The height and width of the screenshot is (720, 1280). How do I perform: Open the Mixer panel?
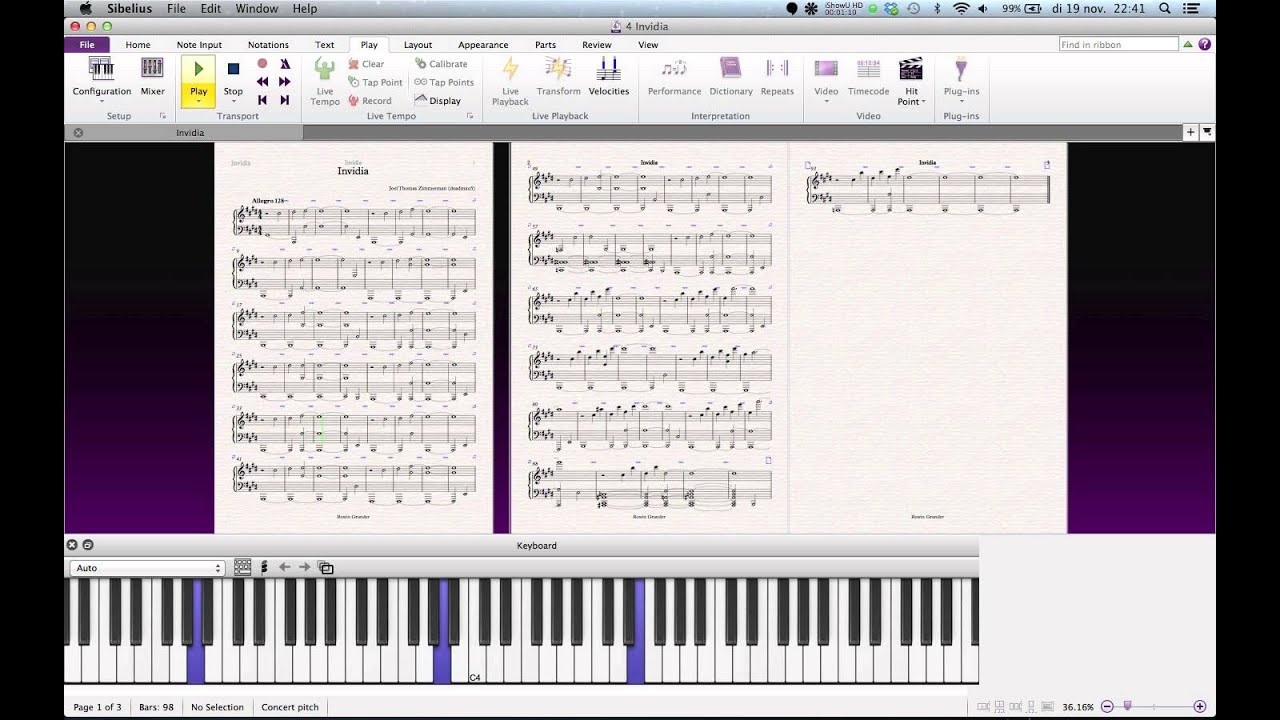click(x=152, y=77)
